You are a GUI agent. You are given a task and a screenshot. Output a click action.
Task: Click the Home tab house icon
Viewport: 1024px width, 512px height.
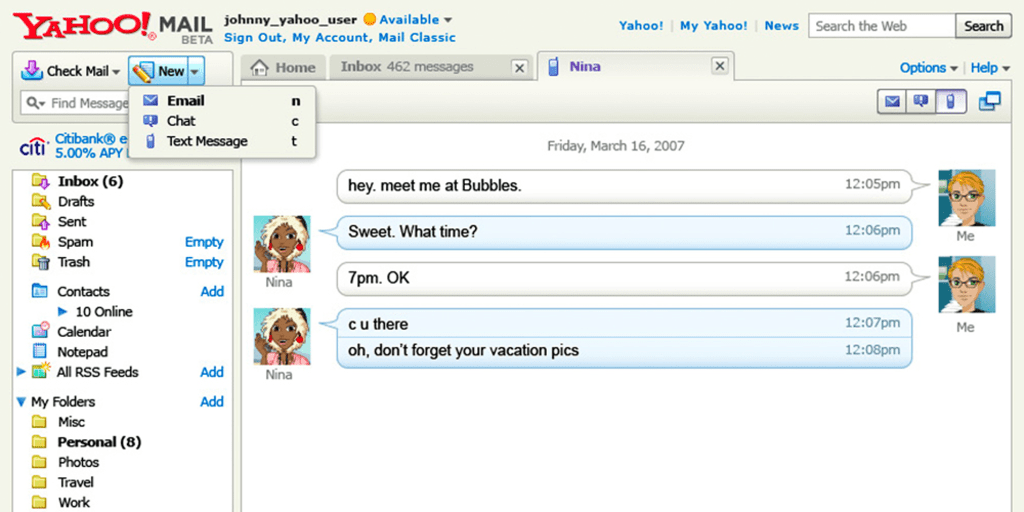click(260, 68)
